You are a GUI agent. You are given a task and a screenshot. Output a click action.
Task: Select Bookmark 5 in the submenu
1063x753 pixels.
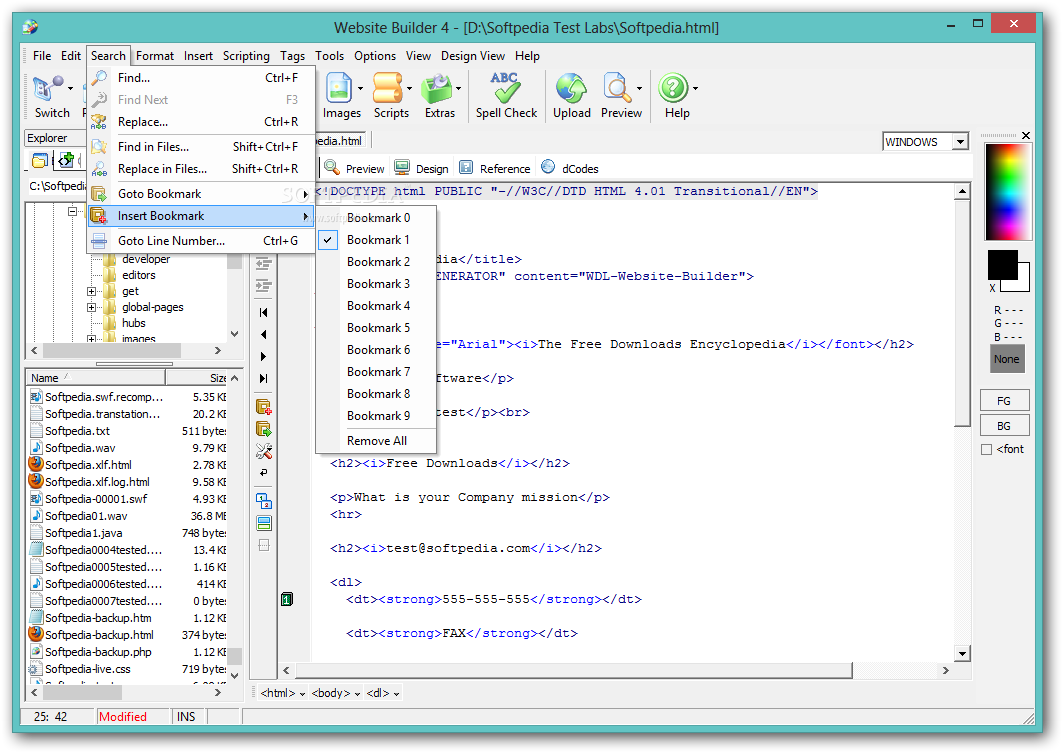pyautogui.click(x=376, y=328)
